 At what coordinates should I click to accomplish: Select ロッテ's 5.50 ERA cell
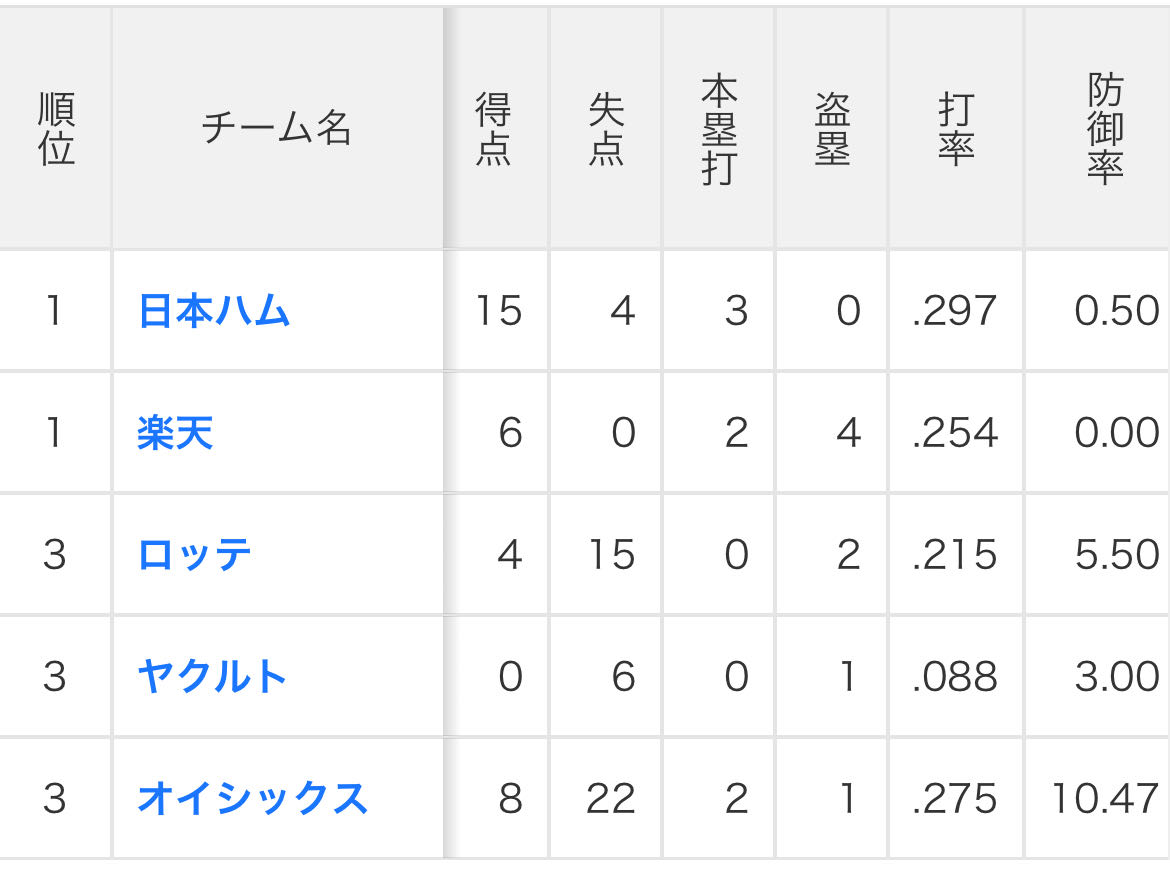pyautogui.click(x=1116, y=555)
